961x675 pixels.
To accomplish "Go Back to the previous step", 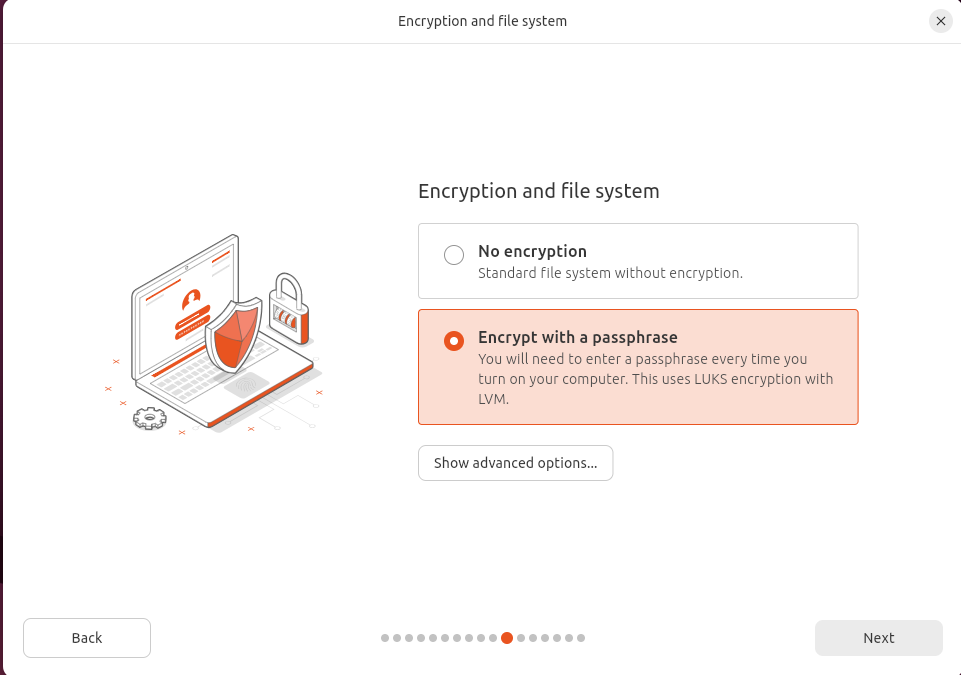I will pyautogui.click(x=87, y=638).
